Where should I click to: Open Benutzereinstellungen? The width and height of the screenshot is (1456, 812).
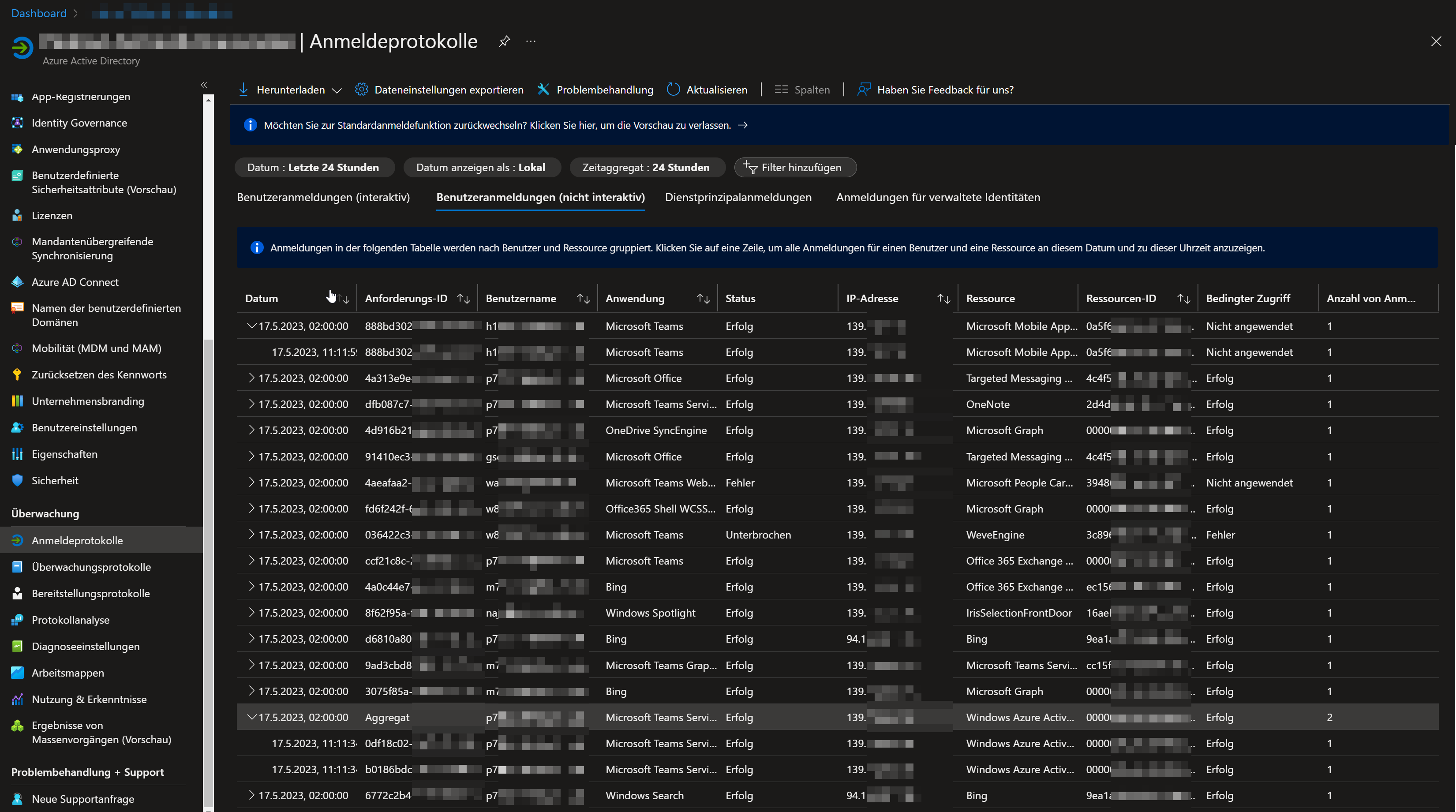(84, 428)
